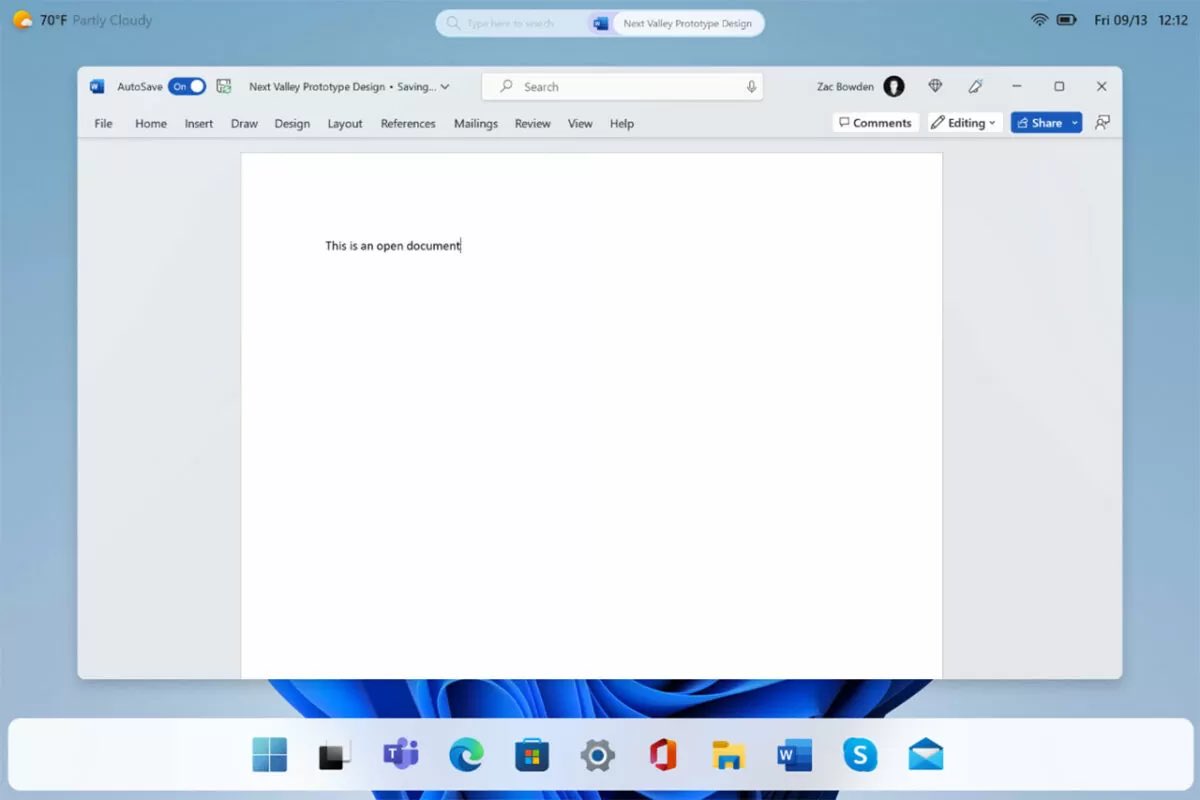1200x800 pixels.
Task: Click the Windows Start button
Action: (x=269, y=755)
